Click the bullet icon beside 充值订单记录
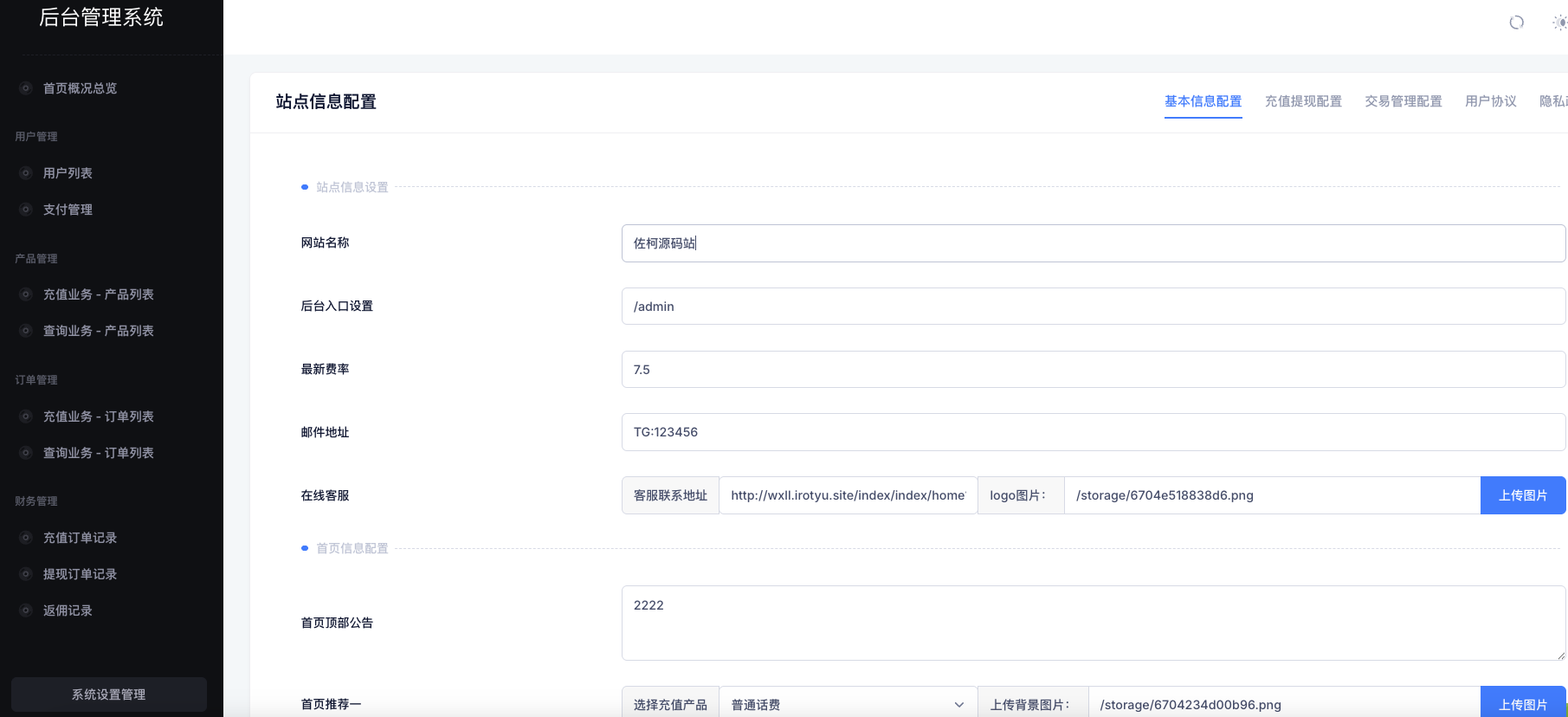The width and height of the screenshot is (1568, 717). tap(26, 538)
